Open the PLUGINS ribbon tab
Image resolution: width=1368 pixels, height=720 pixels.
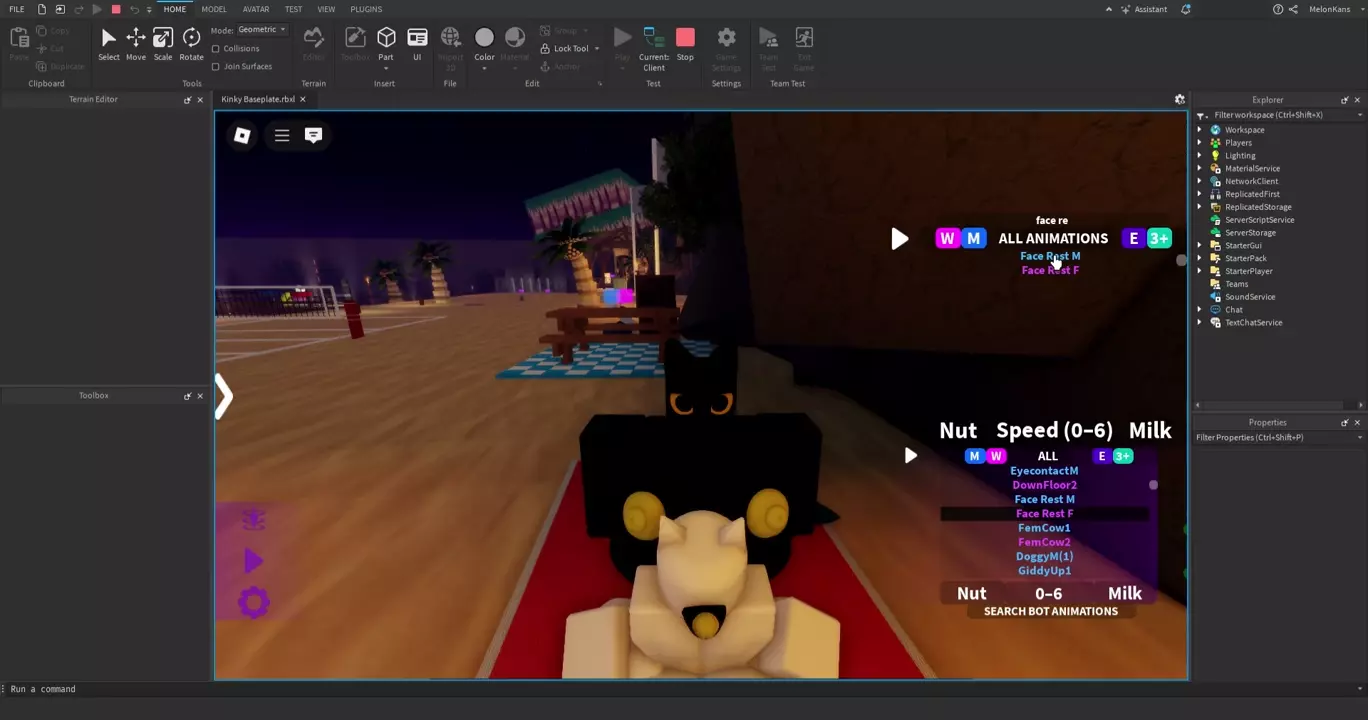366,9
